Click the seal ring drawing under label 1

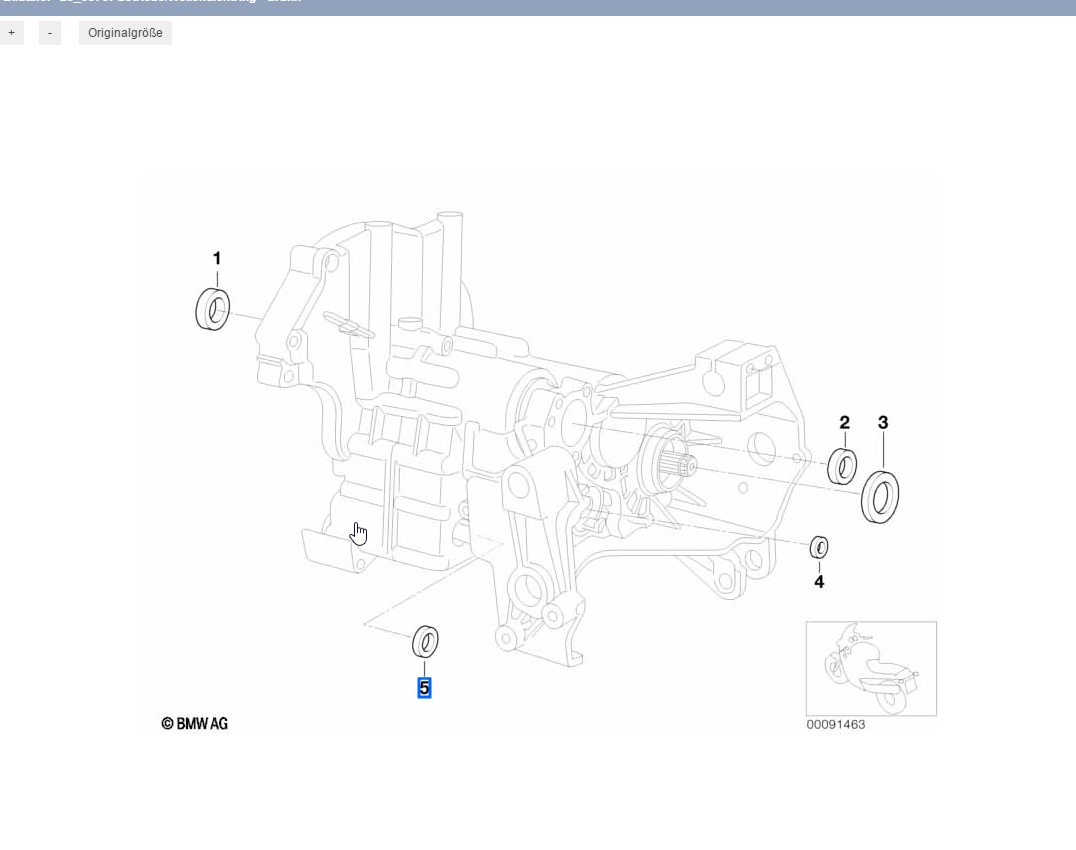(x=212, y=308)
